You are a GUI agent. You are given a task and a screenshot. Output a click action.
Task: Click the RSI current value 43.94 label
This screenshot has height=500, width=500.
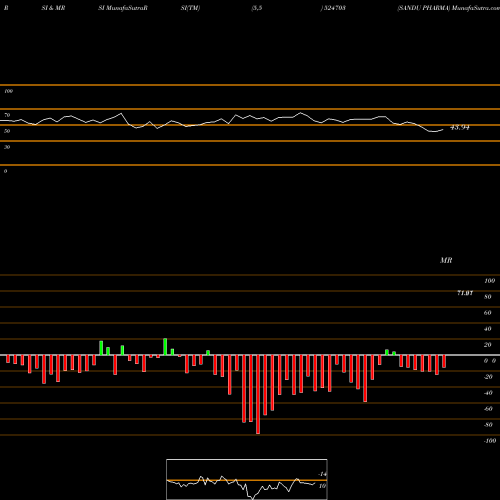(x=460, y=127)
